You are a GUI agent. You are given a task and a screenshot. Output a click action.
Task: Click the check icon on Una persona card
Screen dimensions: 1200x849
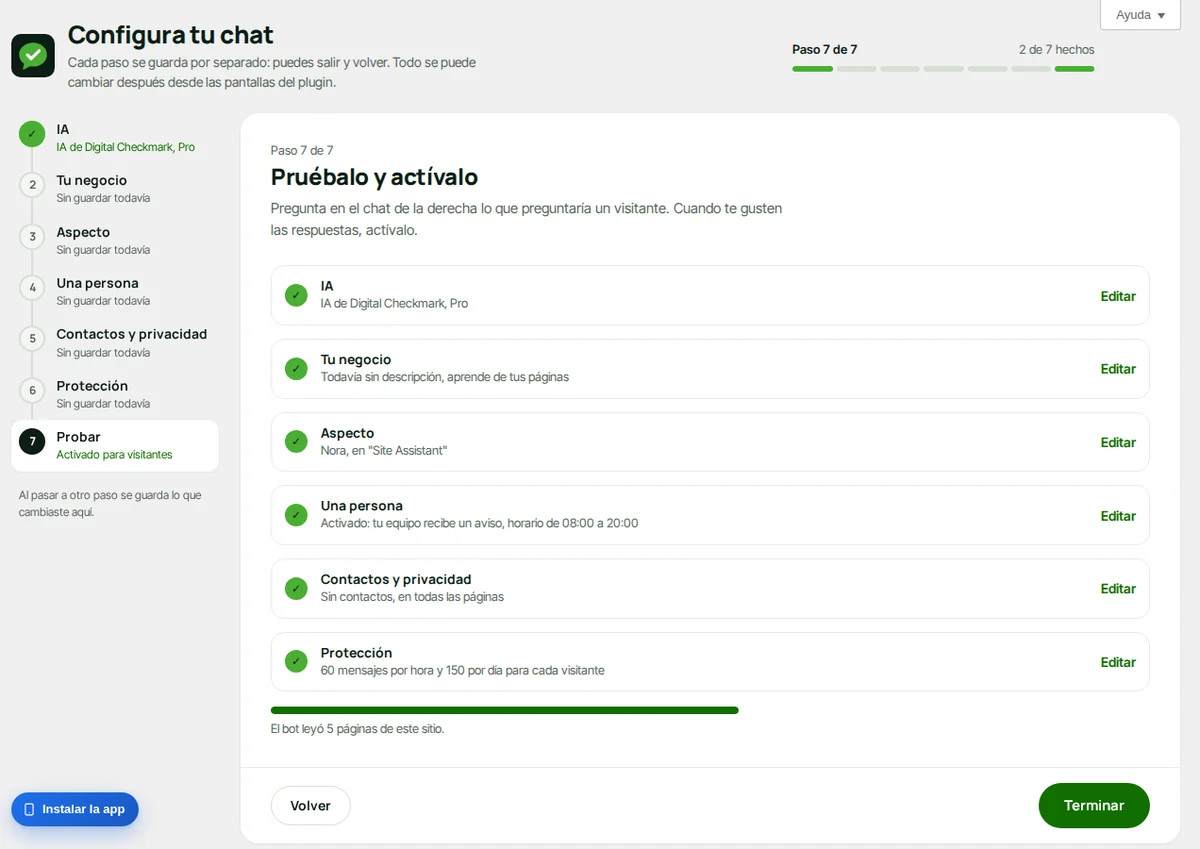(296, 515)
